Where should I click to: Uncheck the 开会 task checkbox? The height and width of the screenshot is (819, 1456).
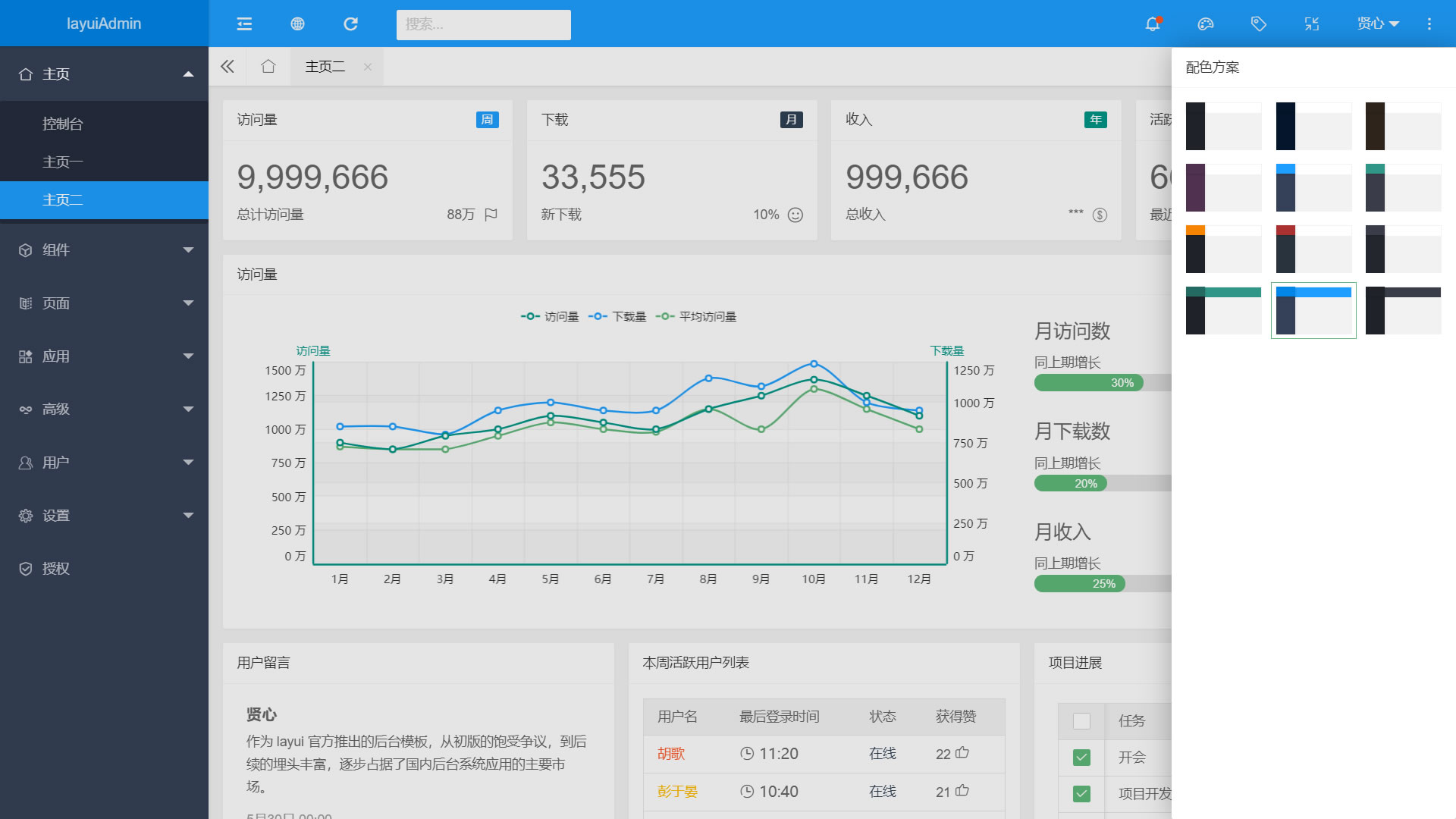coord(1082,758)
